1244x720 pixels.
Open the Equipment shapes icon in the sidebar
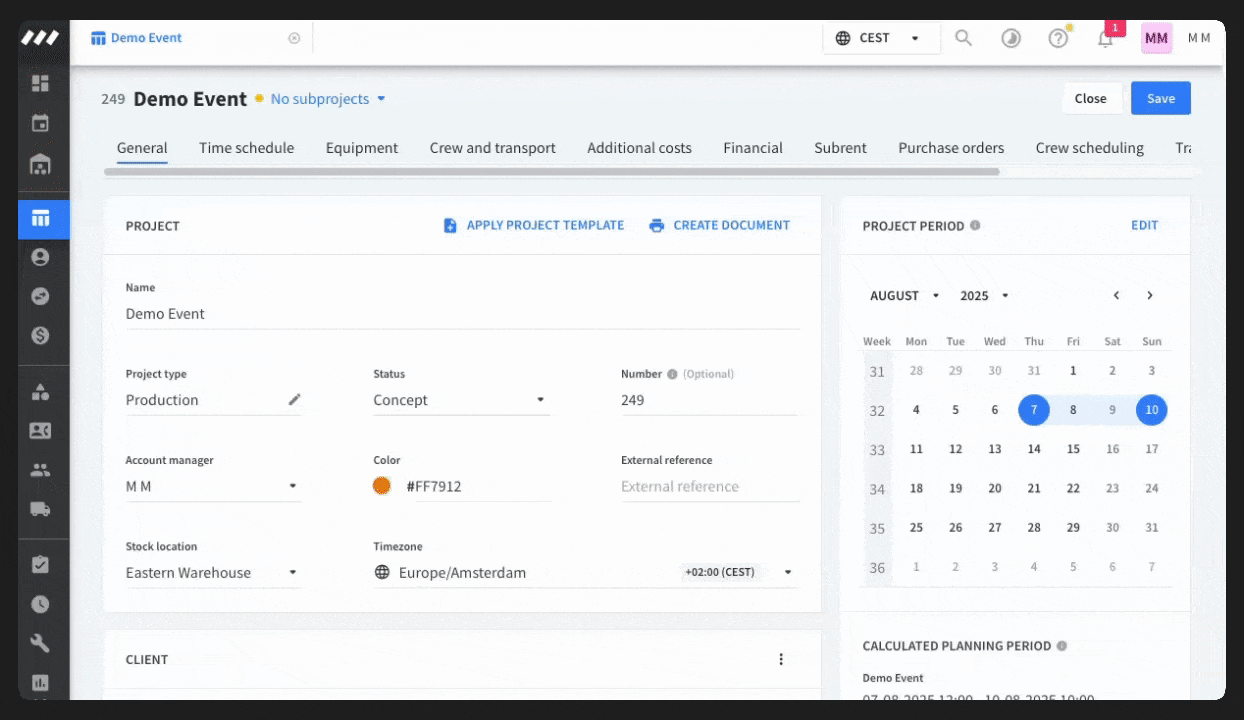(x=40, y=391)
